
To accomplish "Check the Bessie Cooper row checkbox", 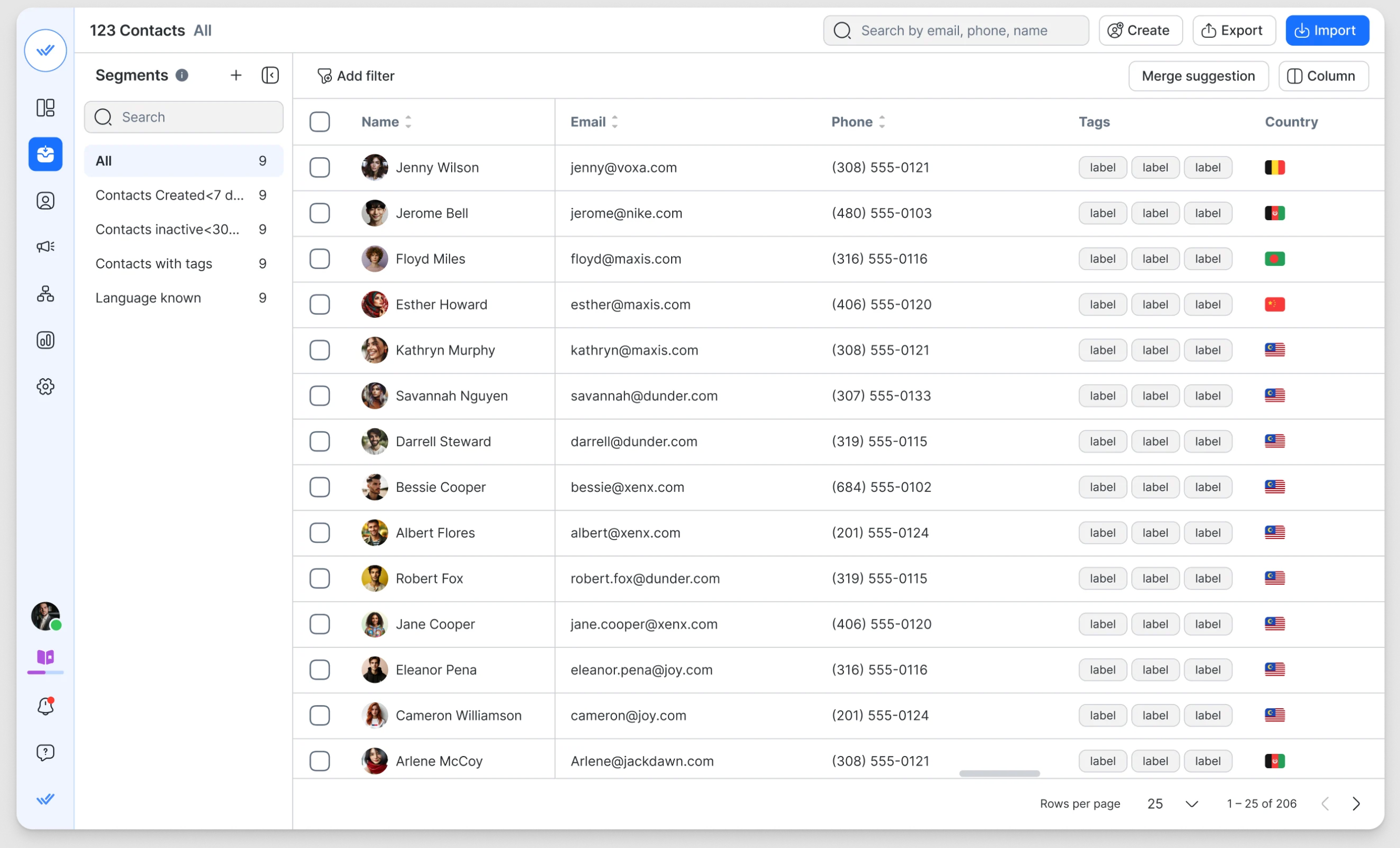I will pos(320,487).
